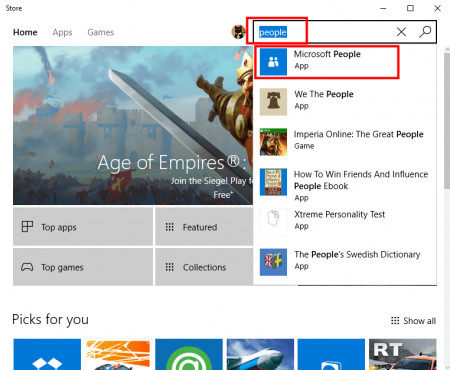Open Imperia Online game icon
This screenshot has height=370, width=450.
(x=273, y=142)
